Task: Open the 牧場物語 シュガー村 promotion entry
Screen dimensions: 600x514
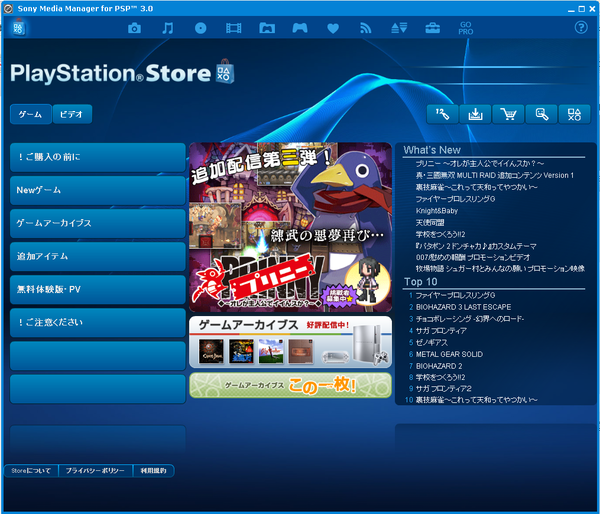Action: pyautogui.click(x=500, y=269)
